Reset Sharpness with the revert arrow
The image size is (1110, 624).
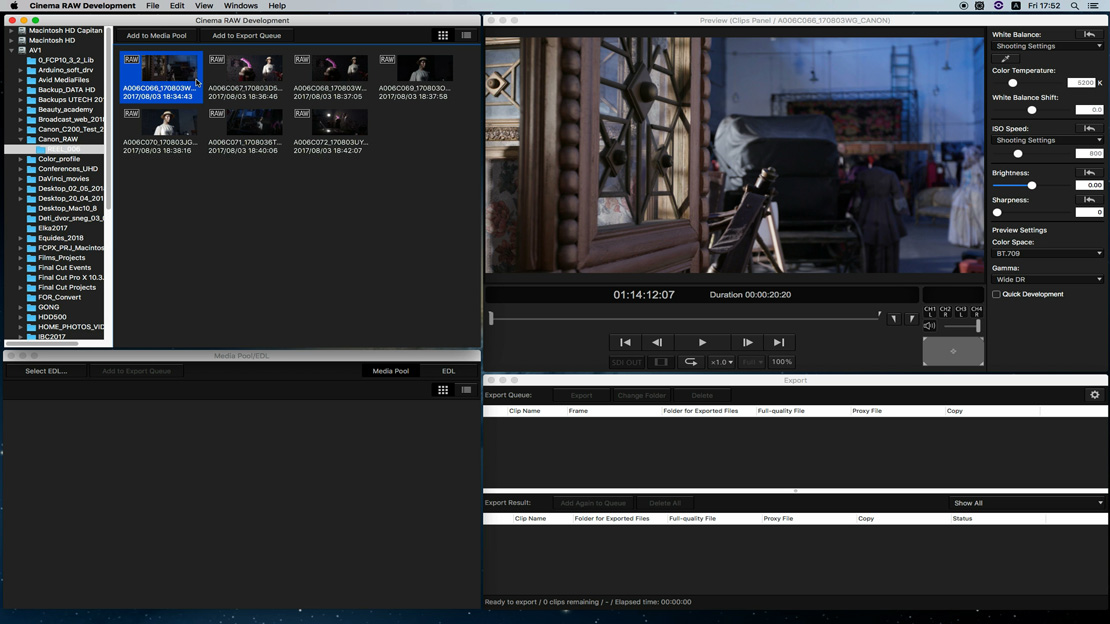point(1089,200)
